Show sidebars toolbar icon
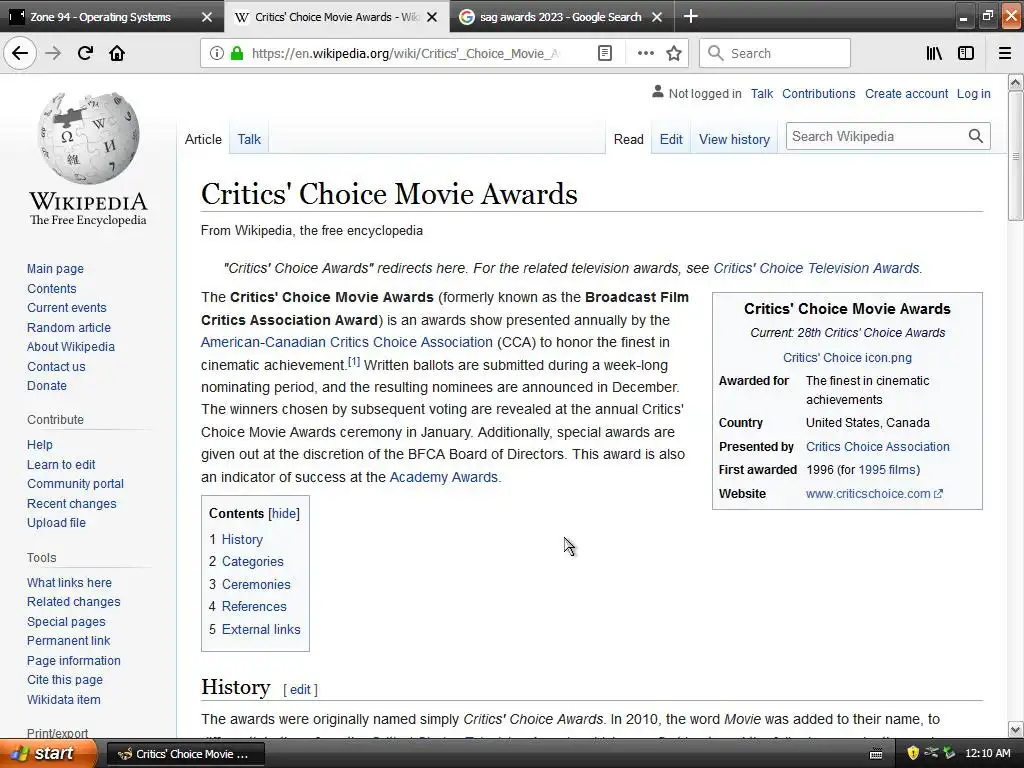The image size is (1024, 768). 966,53
